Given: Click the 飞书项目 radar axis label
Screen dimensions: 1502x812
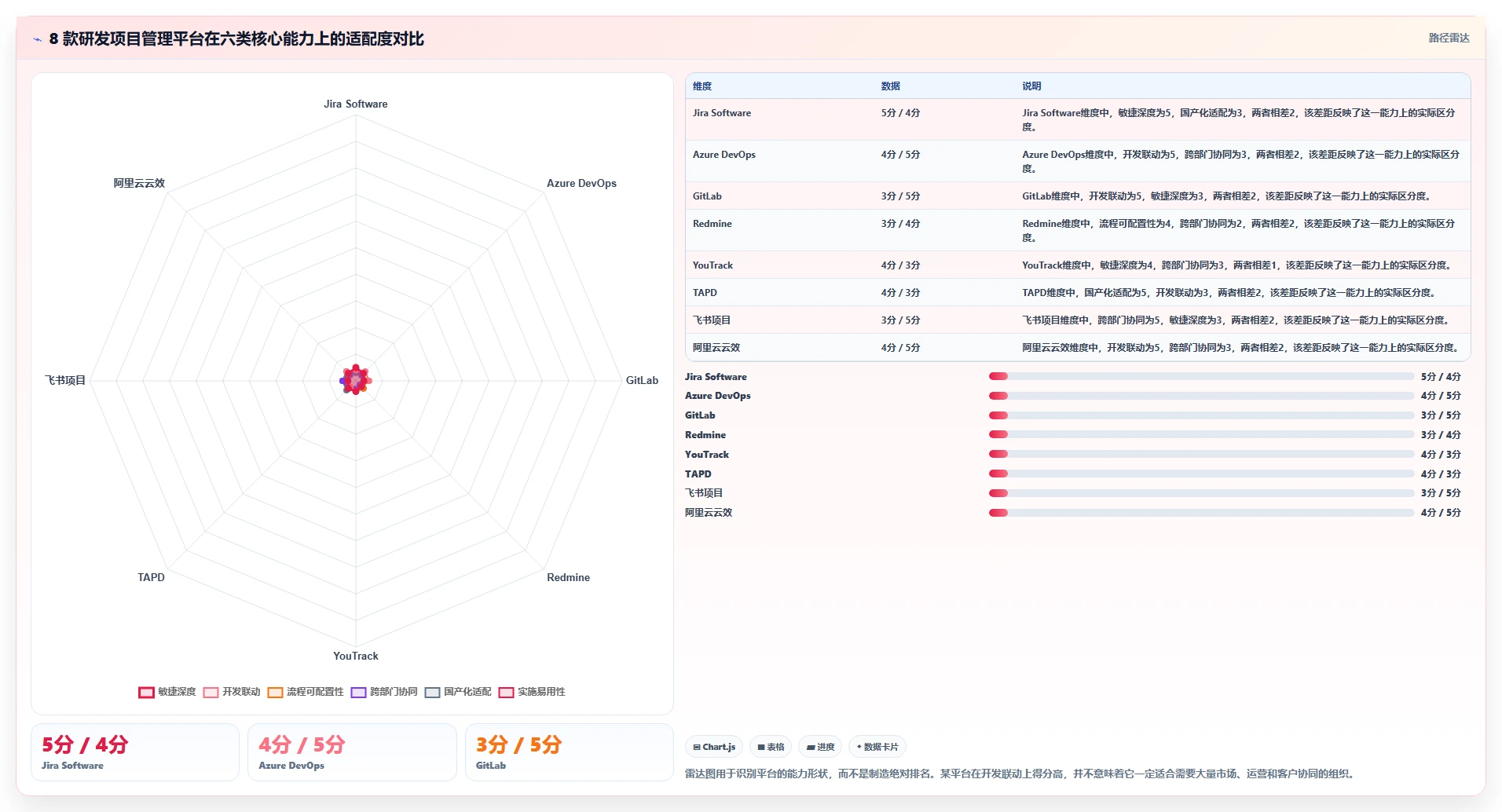Looking at the screenshot, I should click(x=65, y=380).
